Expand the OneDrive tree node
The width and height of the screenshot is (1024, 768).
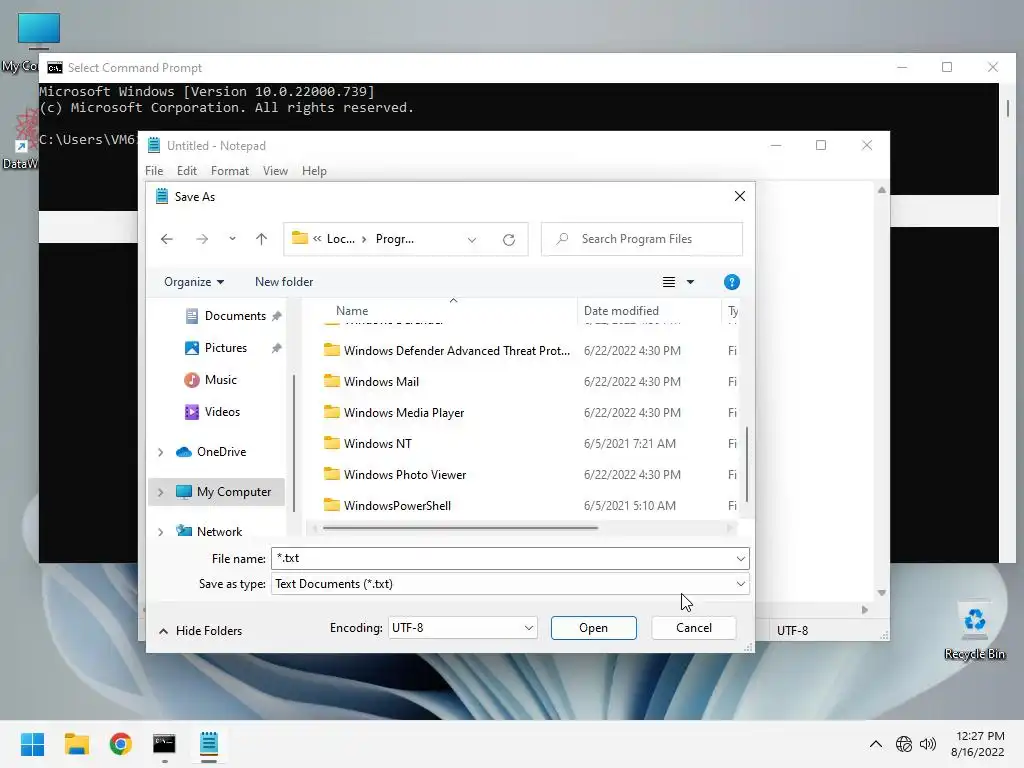coord(161,452)
